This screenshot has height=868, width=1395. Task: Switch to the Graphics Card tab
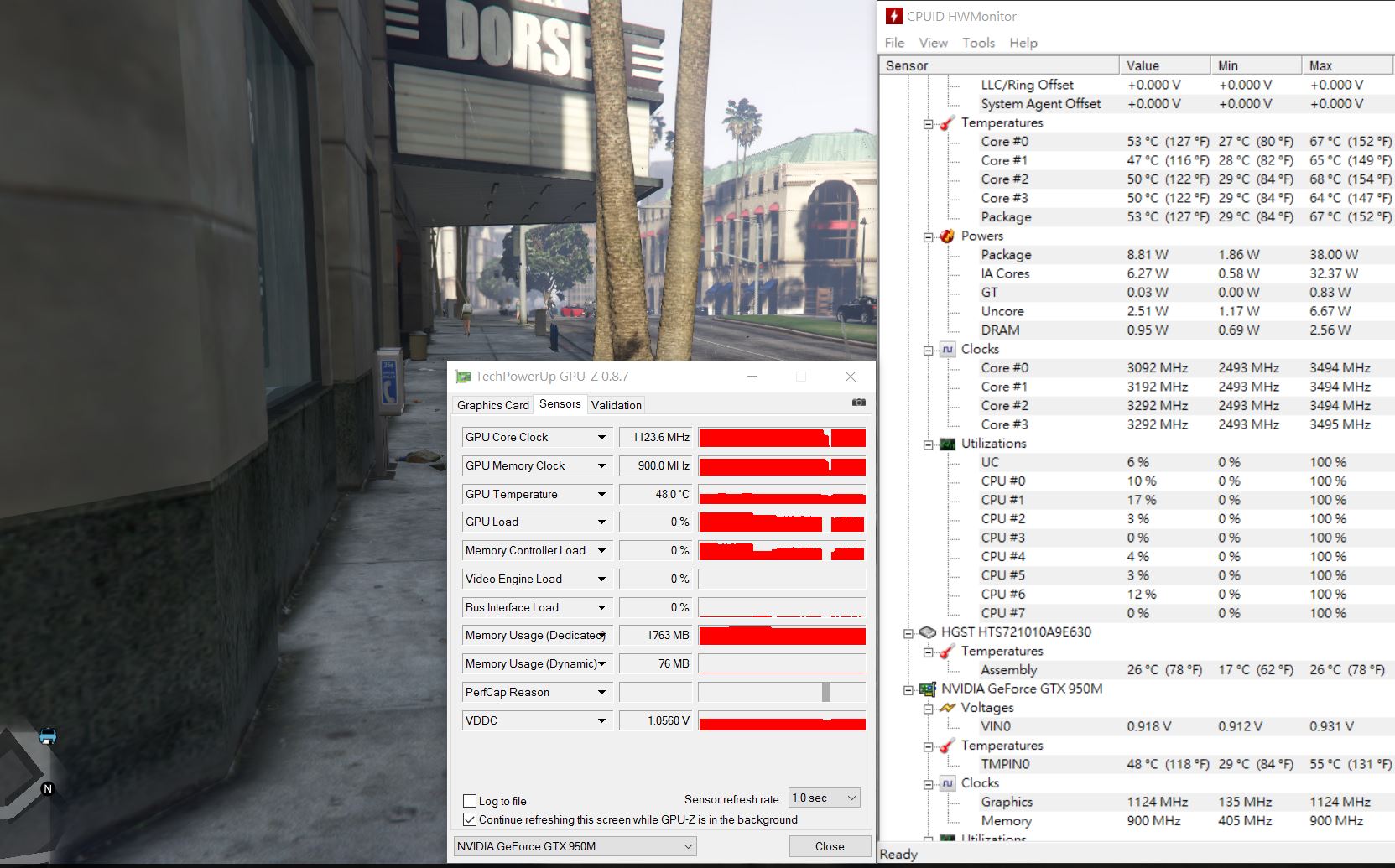tap(492, 405)
